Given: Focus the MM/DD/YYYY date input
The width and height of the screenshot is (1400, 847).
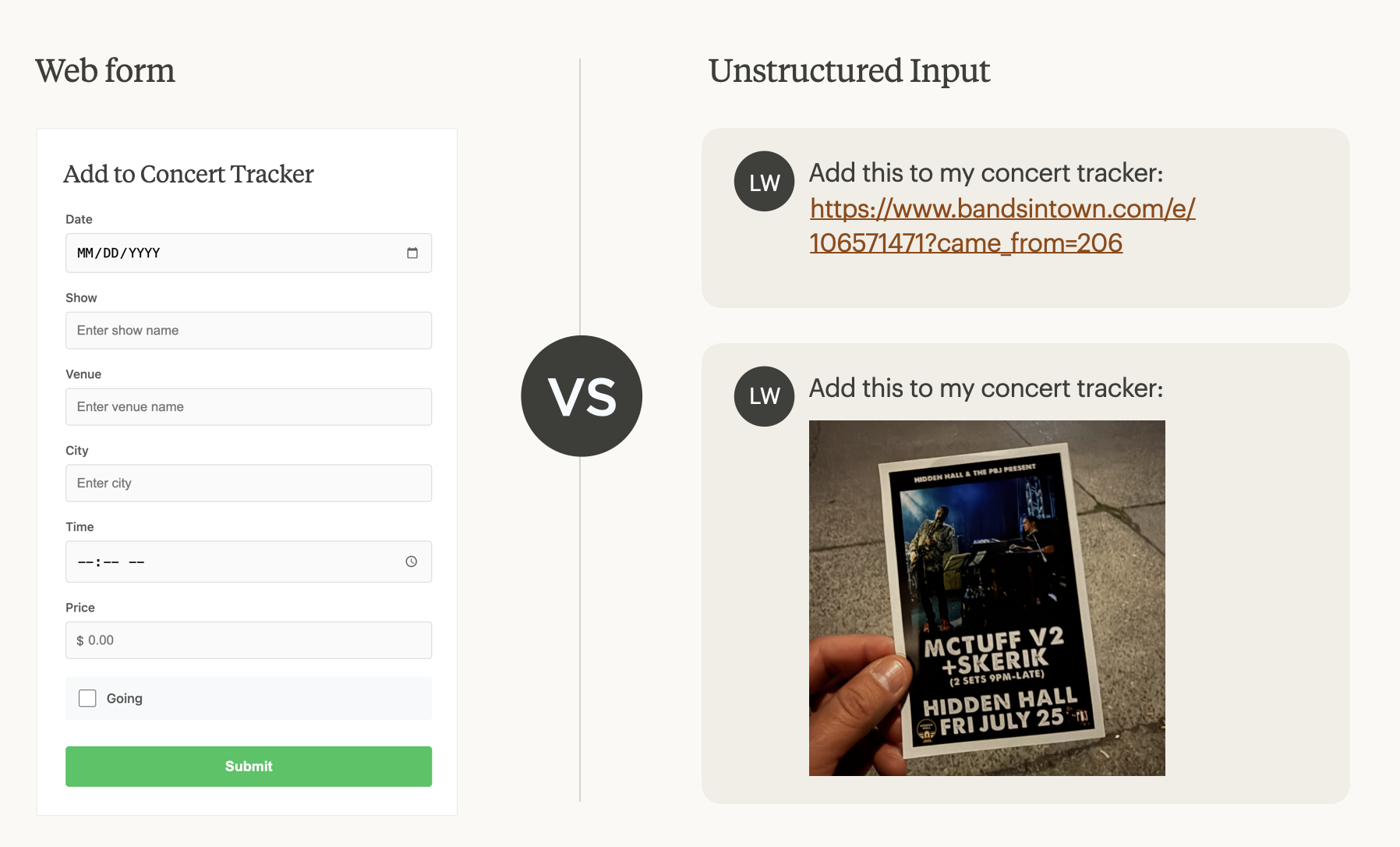Looking at the screenshot, I should [249, 253].
